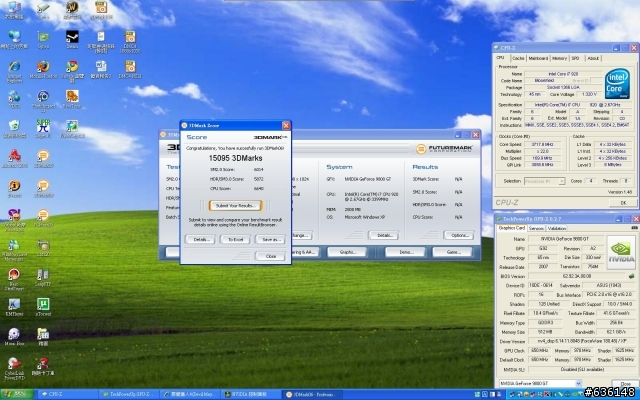The width and height of the screenshot is (640, 400).
Task: Click the GPU-Z graphics card Name field
Action: (x=566, y=238)
